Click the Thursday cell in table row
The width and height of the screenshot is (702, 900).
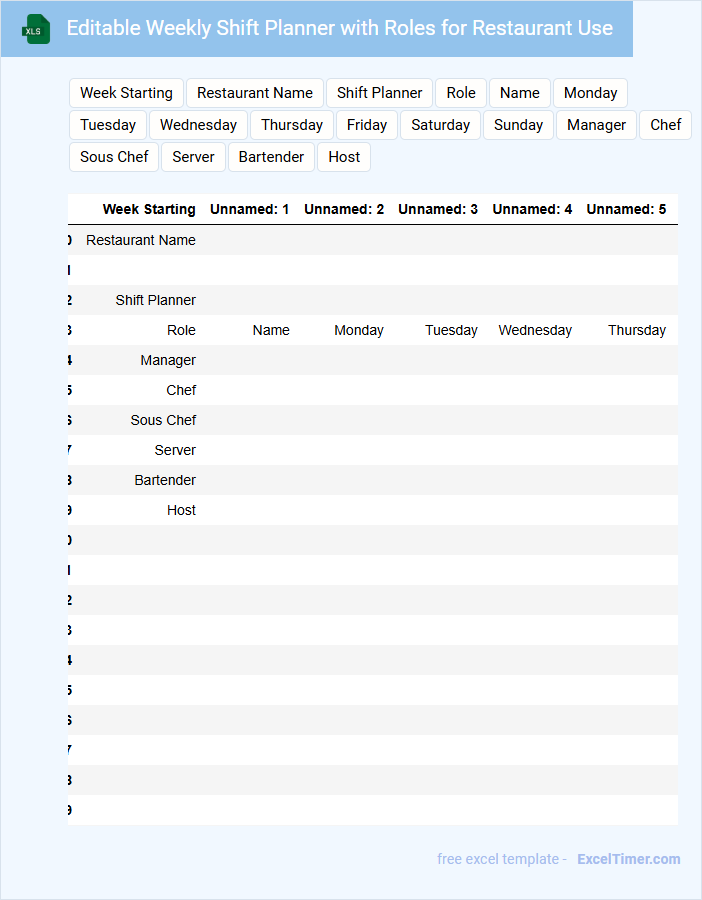(636, 330)
